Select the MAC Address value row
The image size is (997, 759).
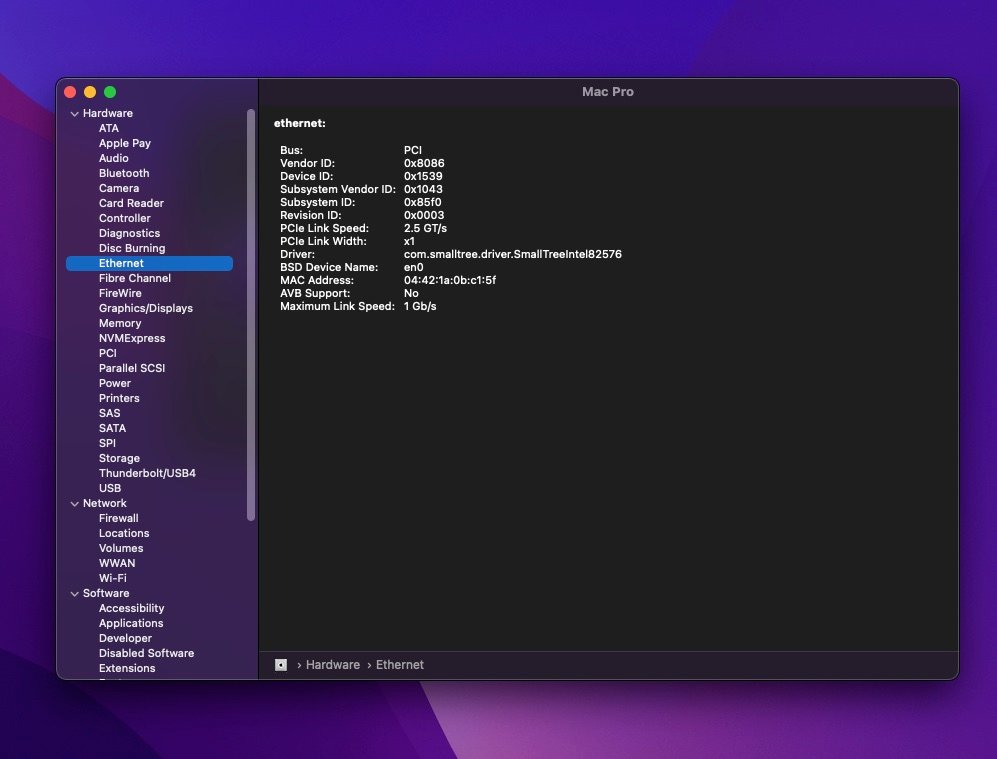(449, 280)
